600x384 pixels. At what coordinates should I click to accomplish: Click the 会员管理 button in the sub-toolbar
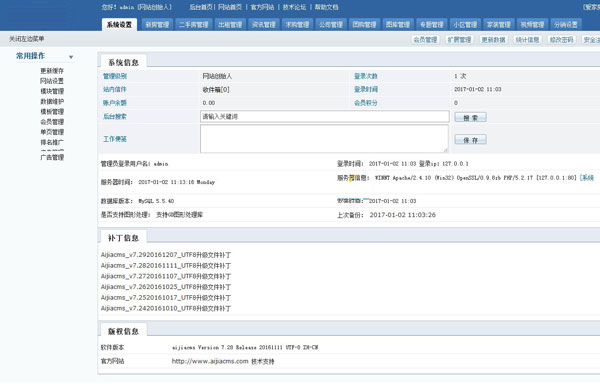point(426,39)
